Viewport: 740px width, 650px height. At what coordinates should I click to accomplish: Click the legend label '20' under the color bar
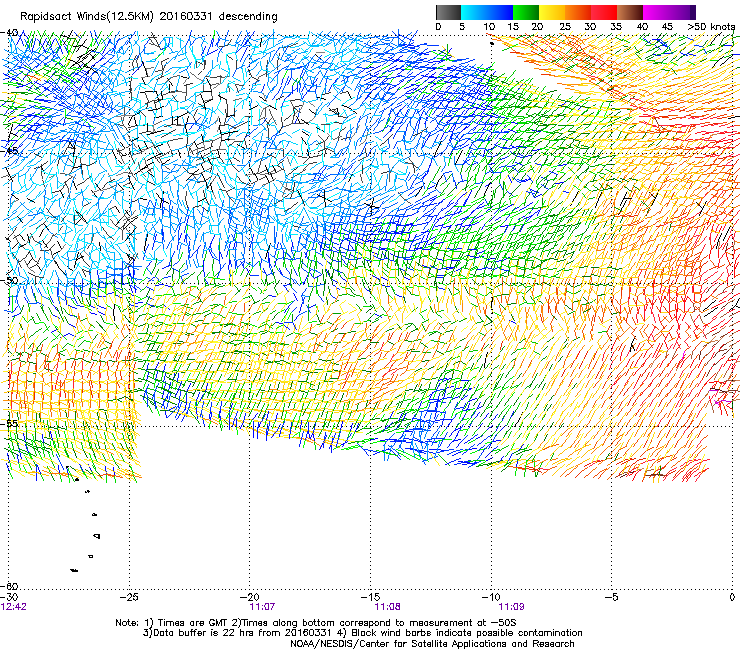coord(537,26)
